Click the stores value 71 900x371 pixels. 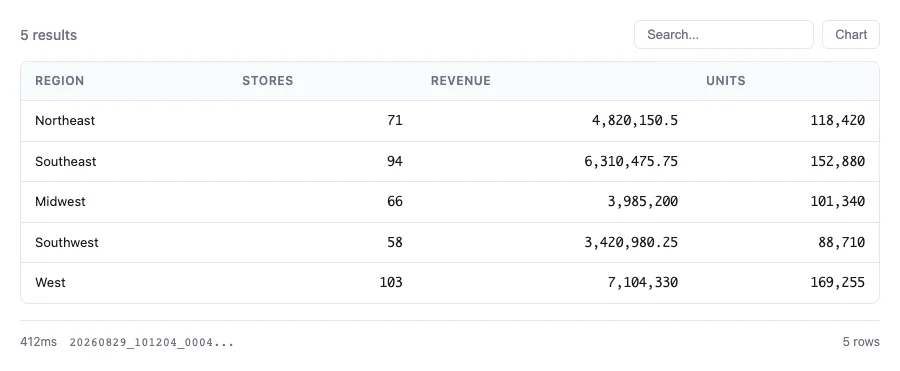click(394, 121)
